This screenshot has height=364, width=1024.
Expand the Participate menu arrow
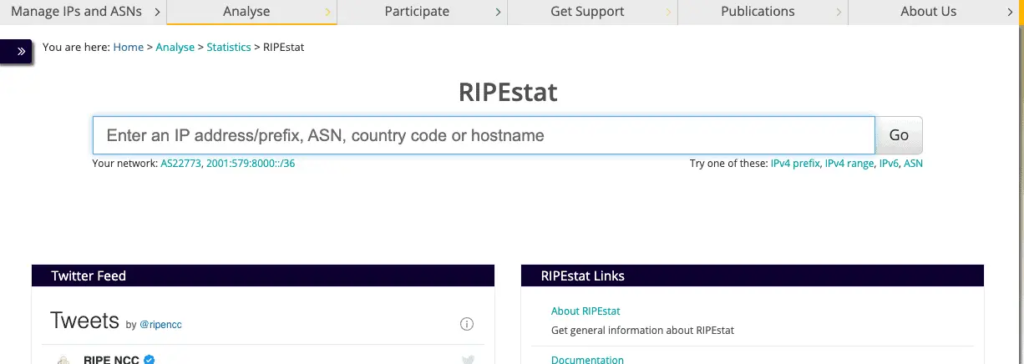[x=498, y=12]
